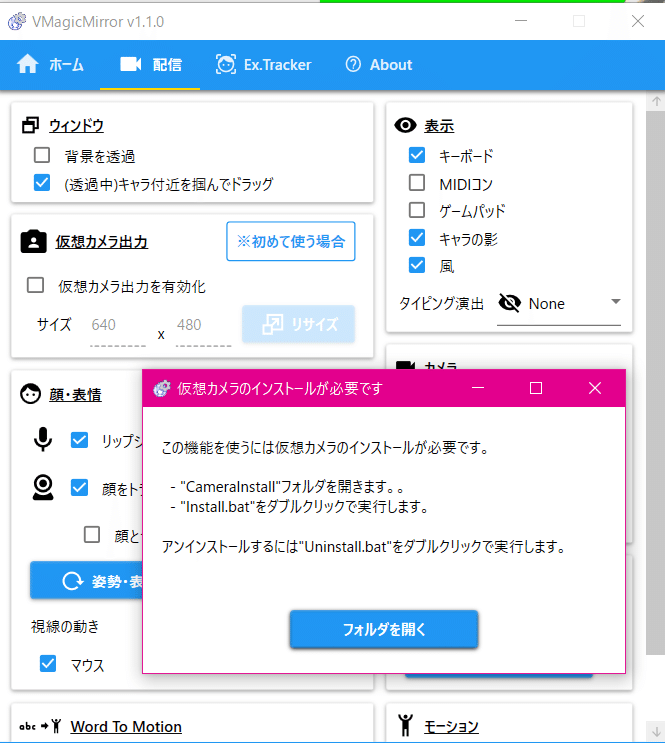Click the video camera streaming icon
This screenshot has height=743, width=665.
click(x=131, y=64)
